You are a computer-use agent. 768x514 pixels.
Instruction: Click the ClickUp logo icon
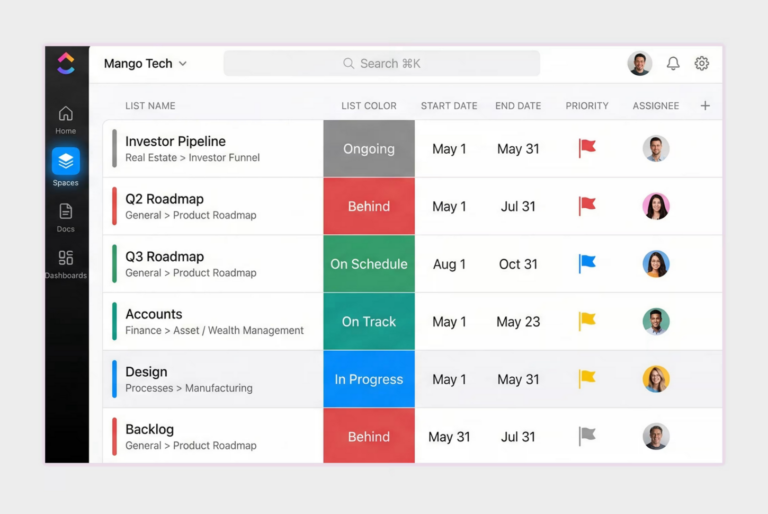tap(66, 63)
